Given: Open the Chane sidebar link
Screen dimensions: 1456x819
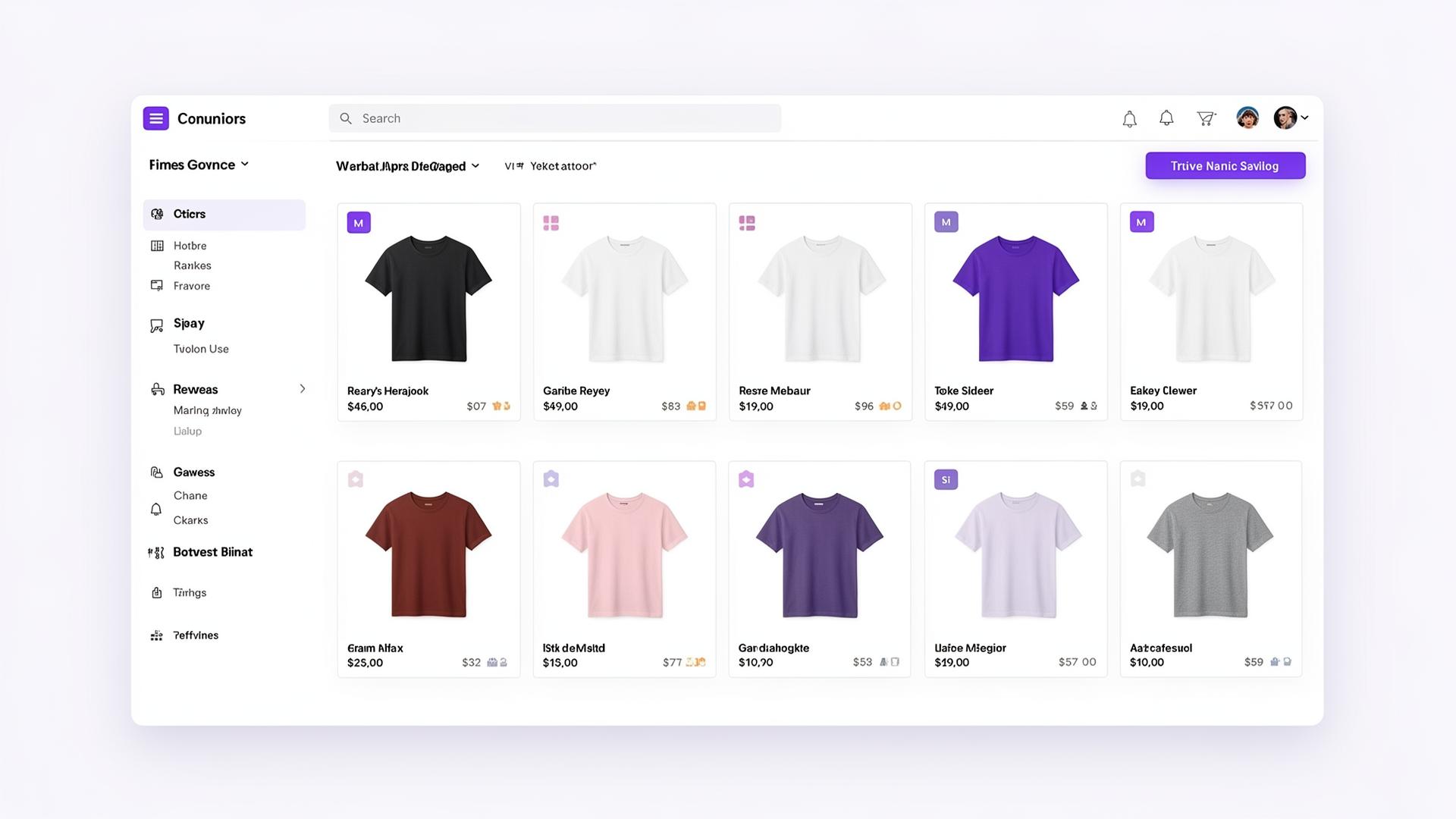Looking at the screenshot, I should (190, 495).
